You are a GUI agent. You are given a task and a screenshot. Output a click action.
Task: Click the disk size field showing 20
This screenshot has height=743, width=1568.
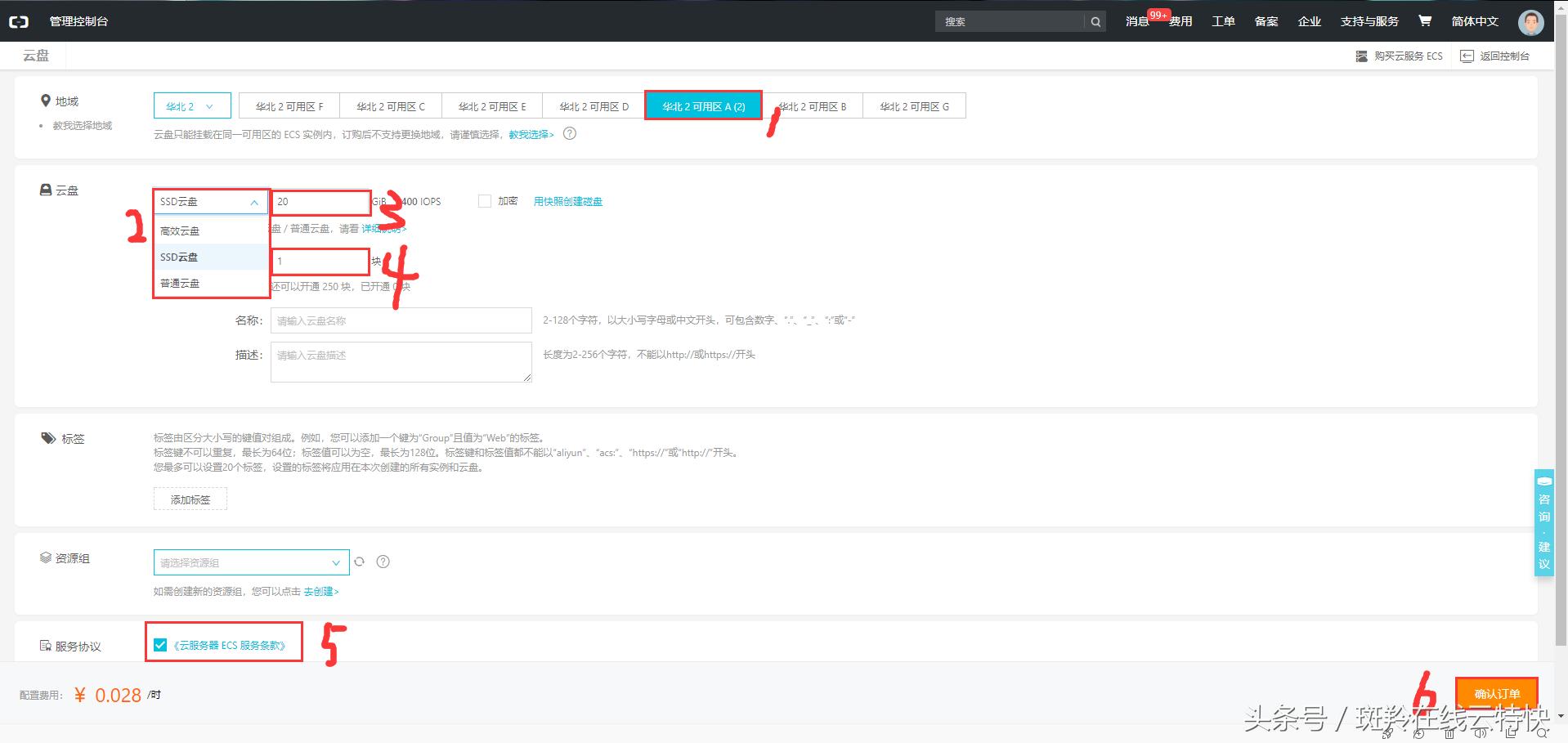pos(320,202)
